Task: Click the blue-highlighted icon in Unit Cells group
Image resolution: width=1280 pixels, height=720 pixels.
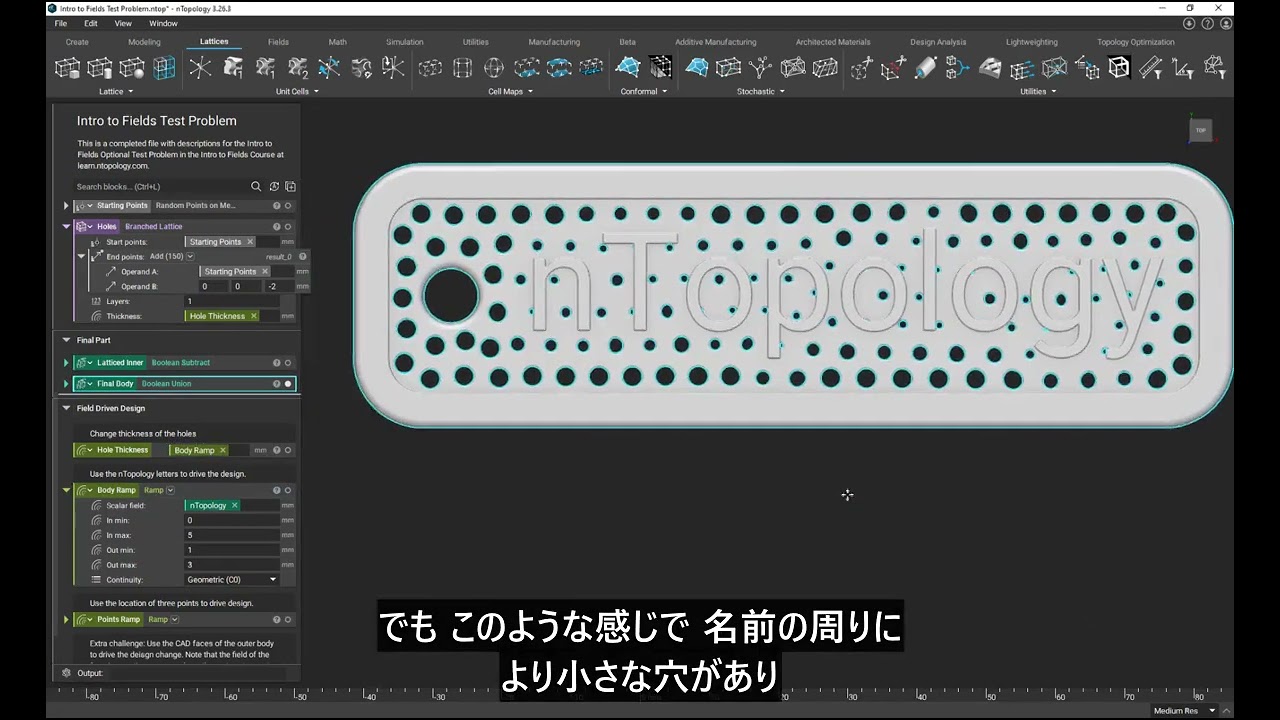Action: coord(329,67)
